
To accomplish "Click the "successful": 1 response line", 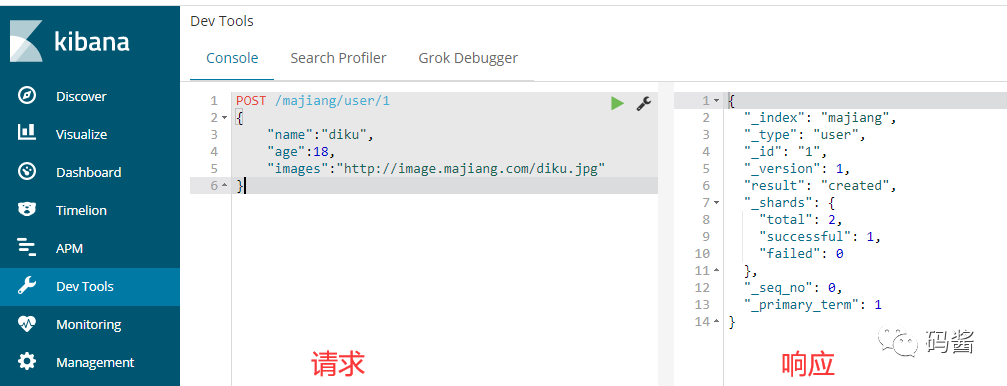I will (819, 236).
